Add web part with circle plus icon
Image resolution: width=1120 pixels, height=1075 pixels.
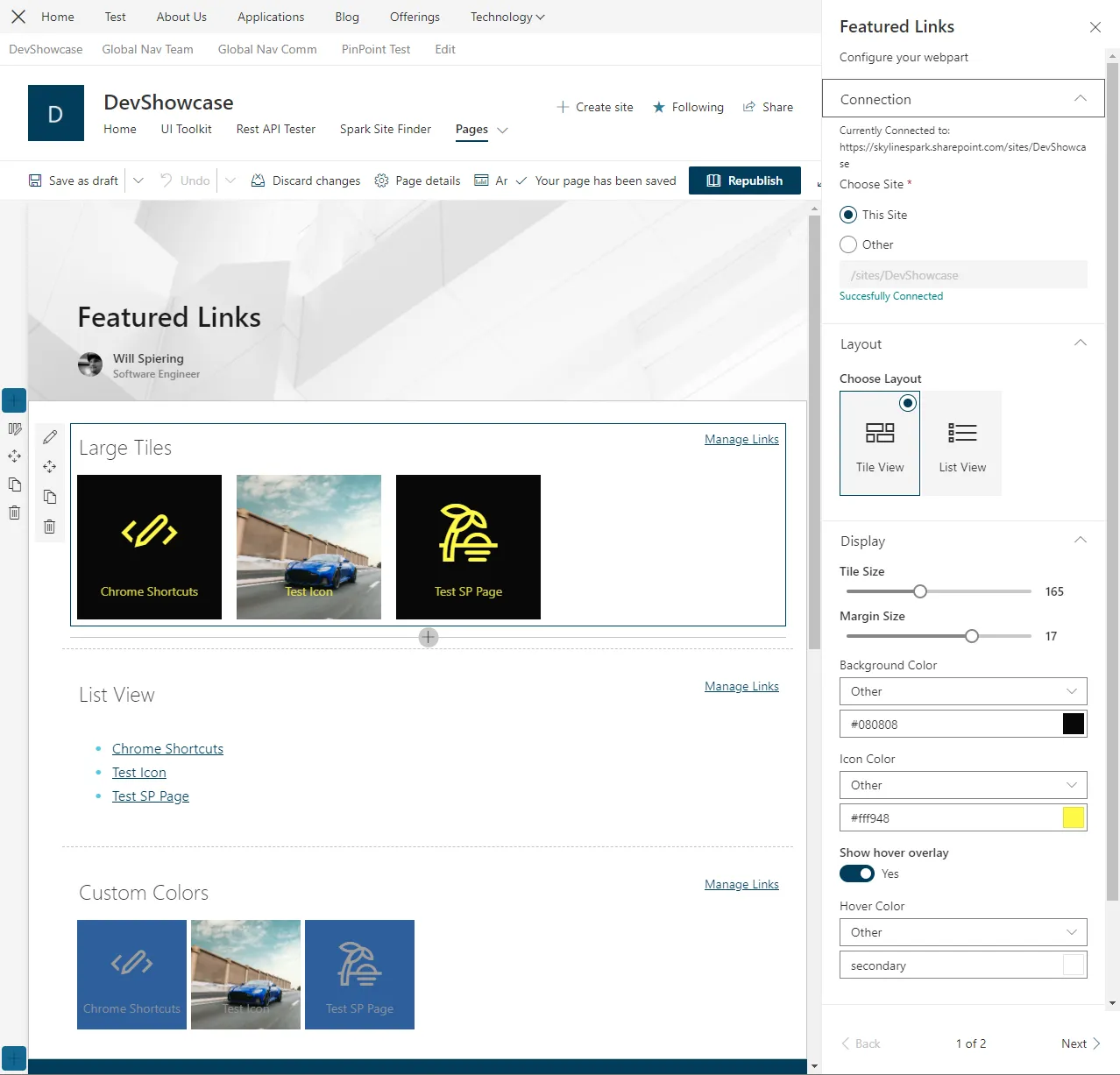[x=429, y=637]
